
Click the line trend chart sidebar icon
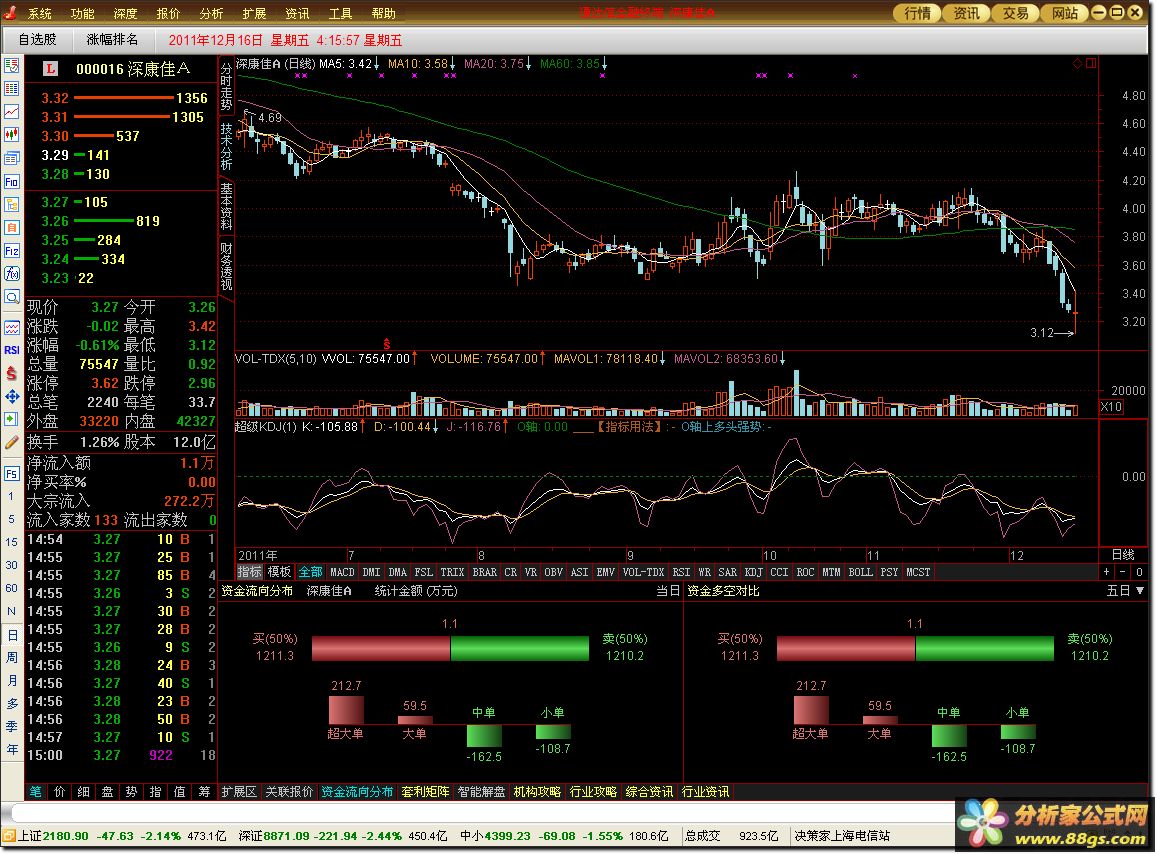click(x=11, y=111)
